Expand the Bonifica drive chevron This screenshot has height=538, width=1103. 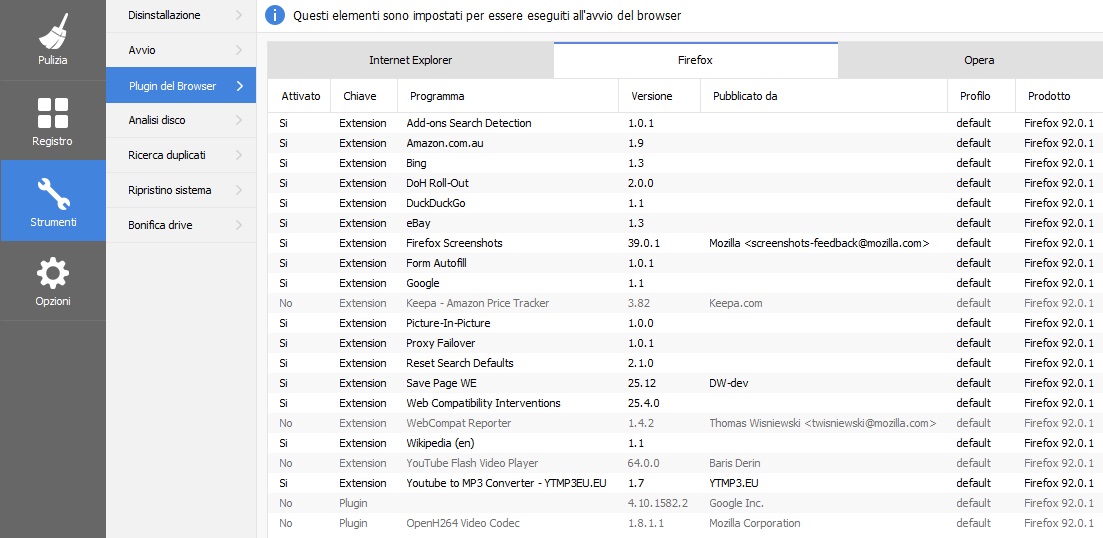point(239,226)
